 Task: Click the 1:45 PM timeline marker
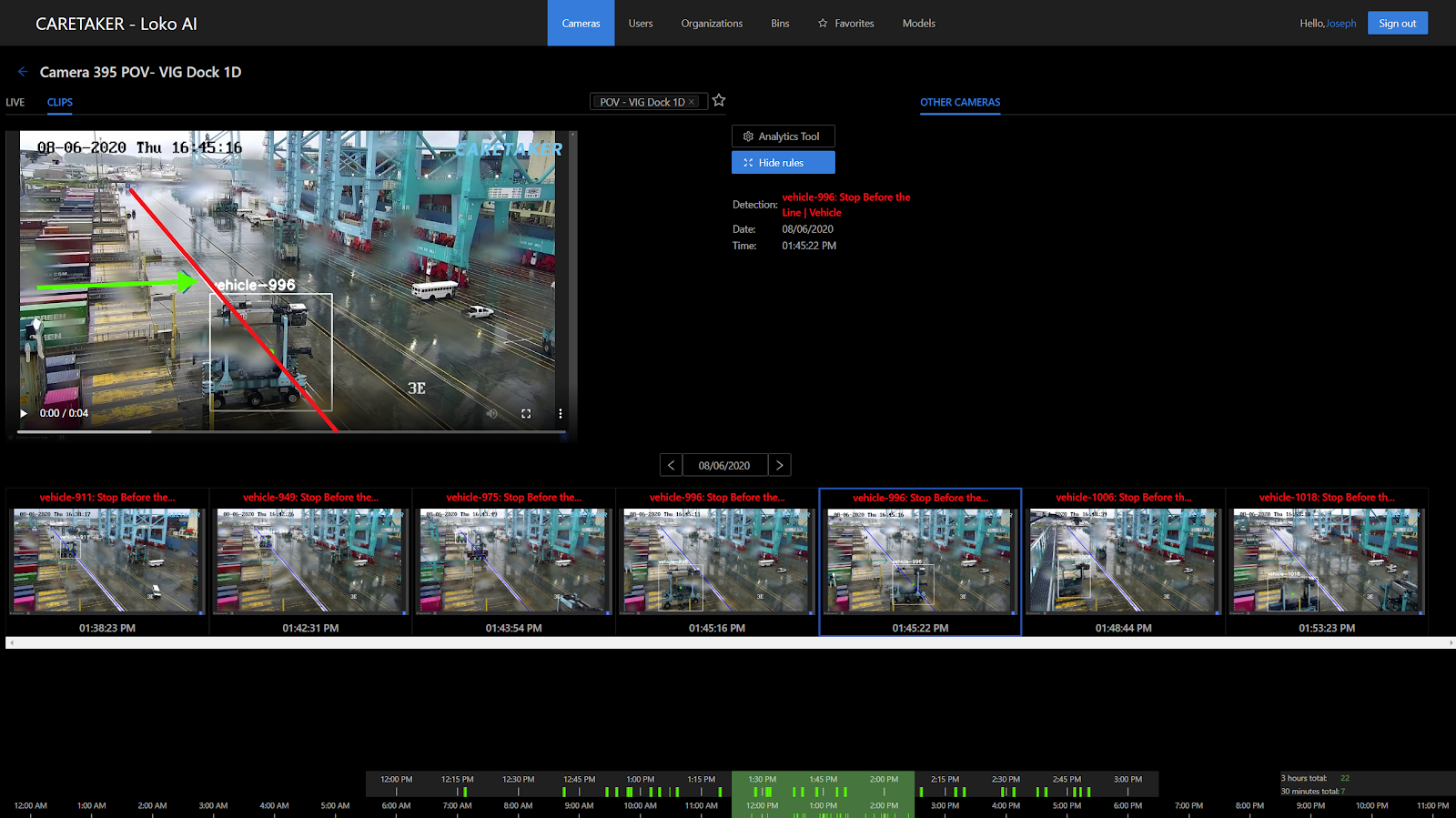tap(823, 780)
